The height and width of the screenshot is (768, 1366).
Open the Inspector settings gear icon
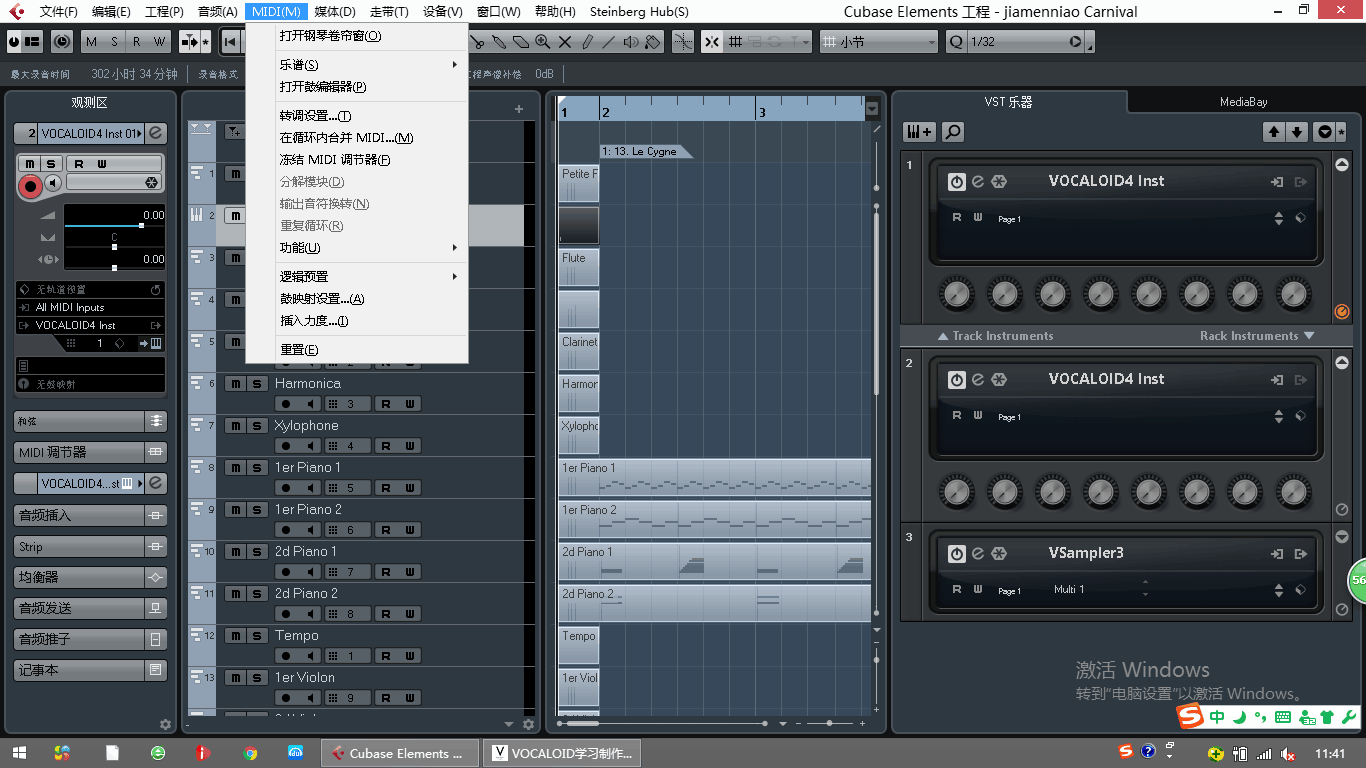pos(166,724)
